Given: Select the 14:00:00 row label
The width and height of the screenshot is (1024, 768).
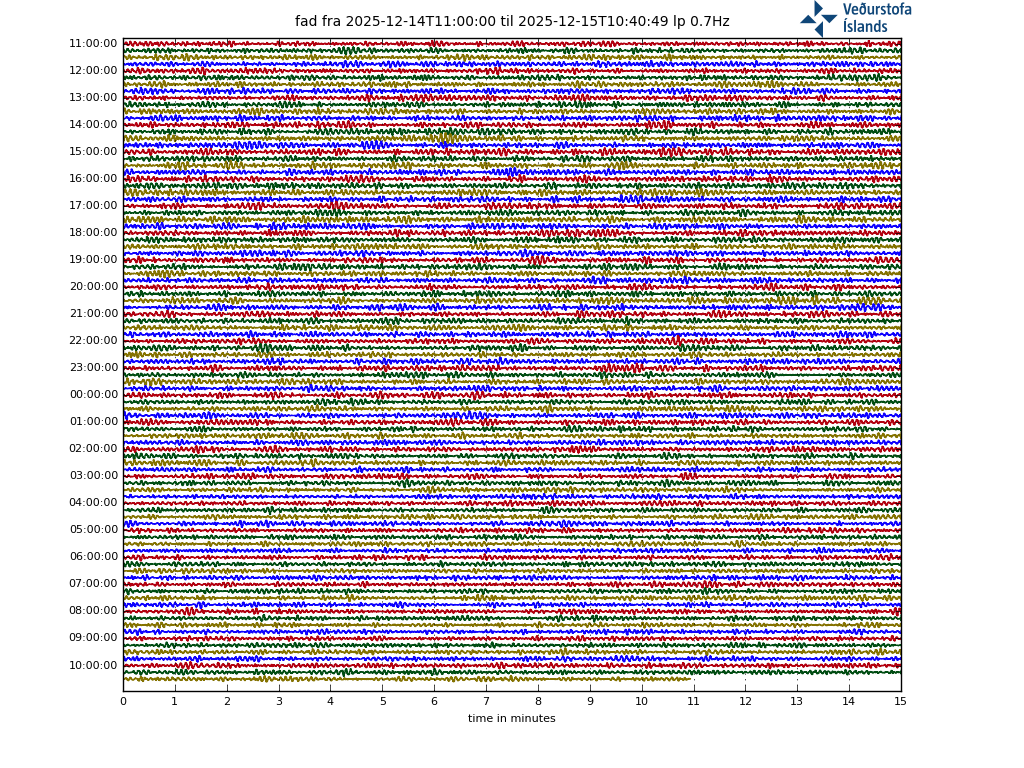Looking at the screenshot, I should coord(93,125).
